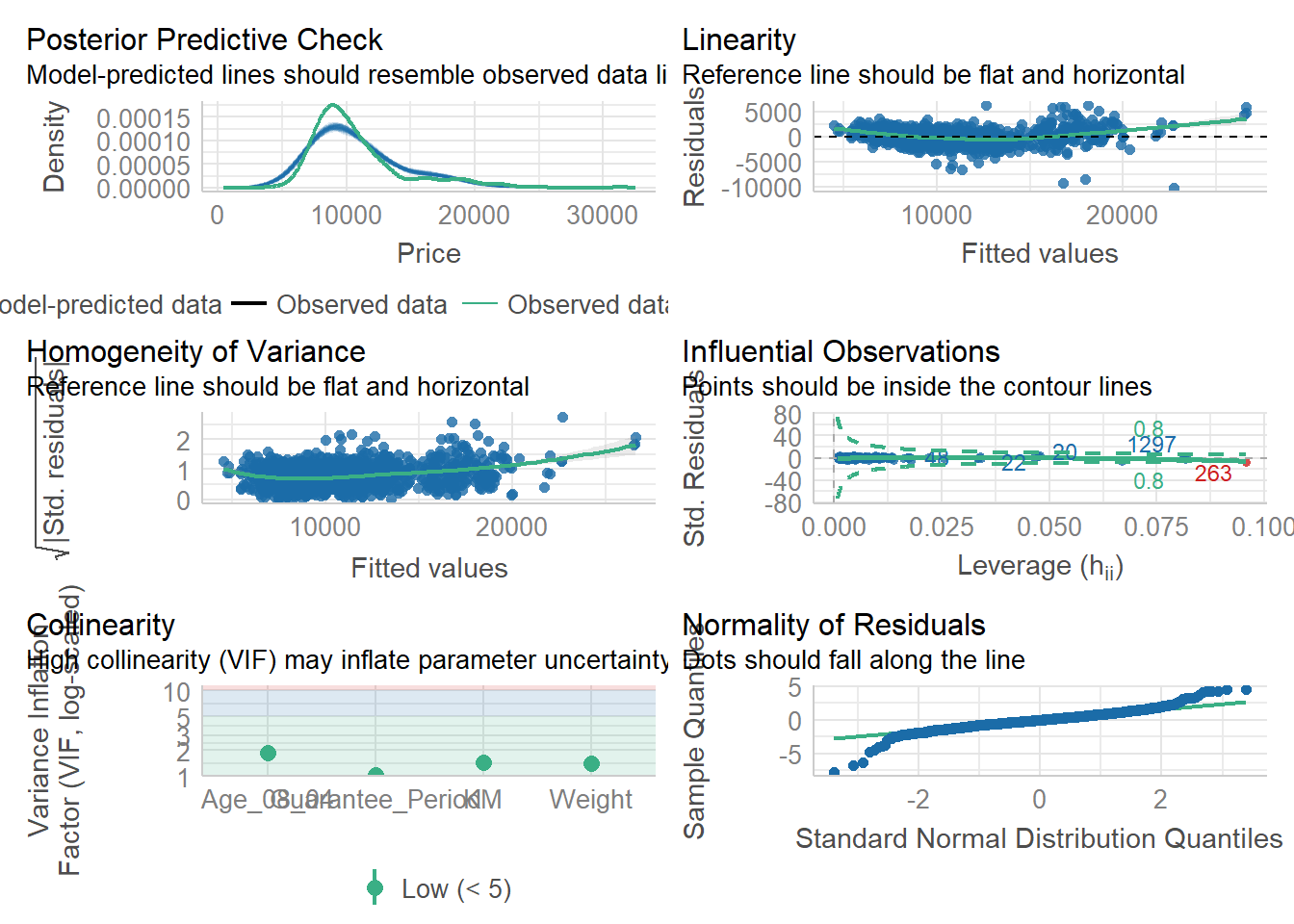Click the 1297 influential observation label

click(x=1152, y=445)
